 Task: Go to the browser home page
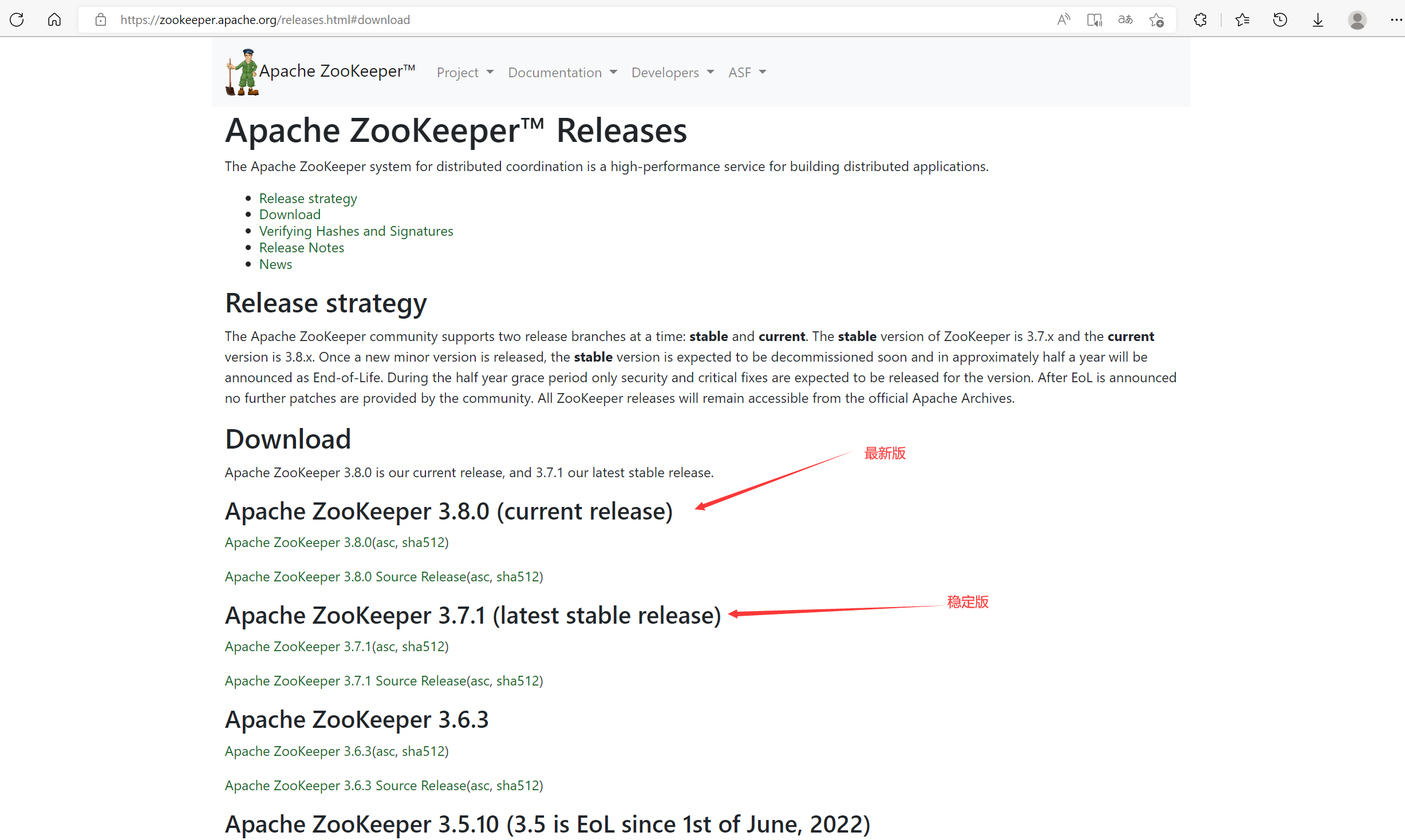coord(54,20)
